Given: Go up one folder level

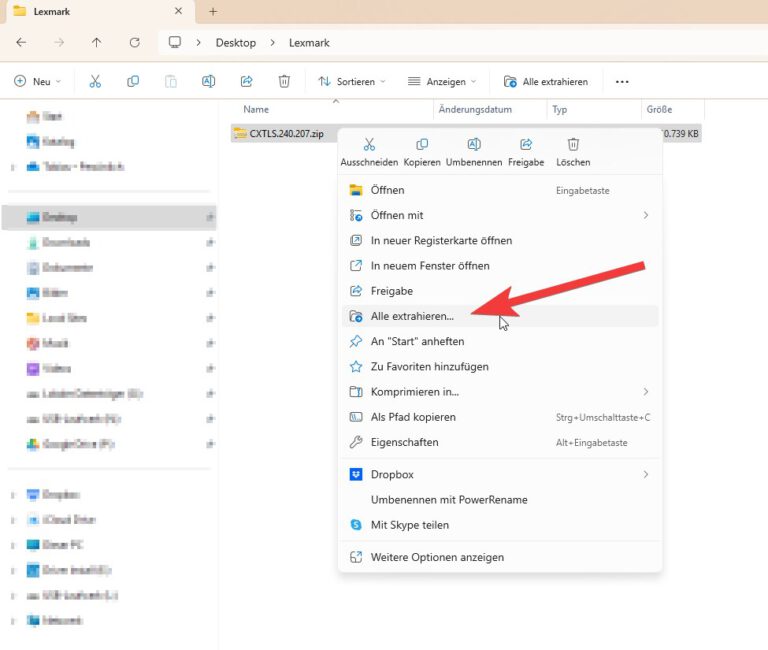Looking at the screenshot, I should tap(96, 43).
